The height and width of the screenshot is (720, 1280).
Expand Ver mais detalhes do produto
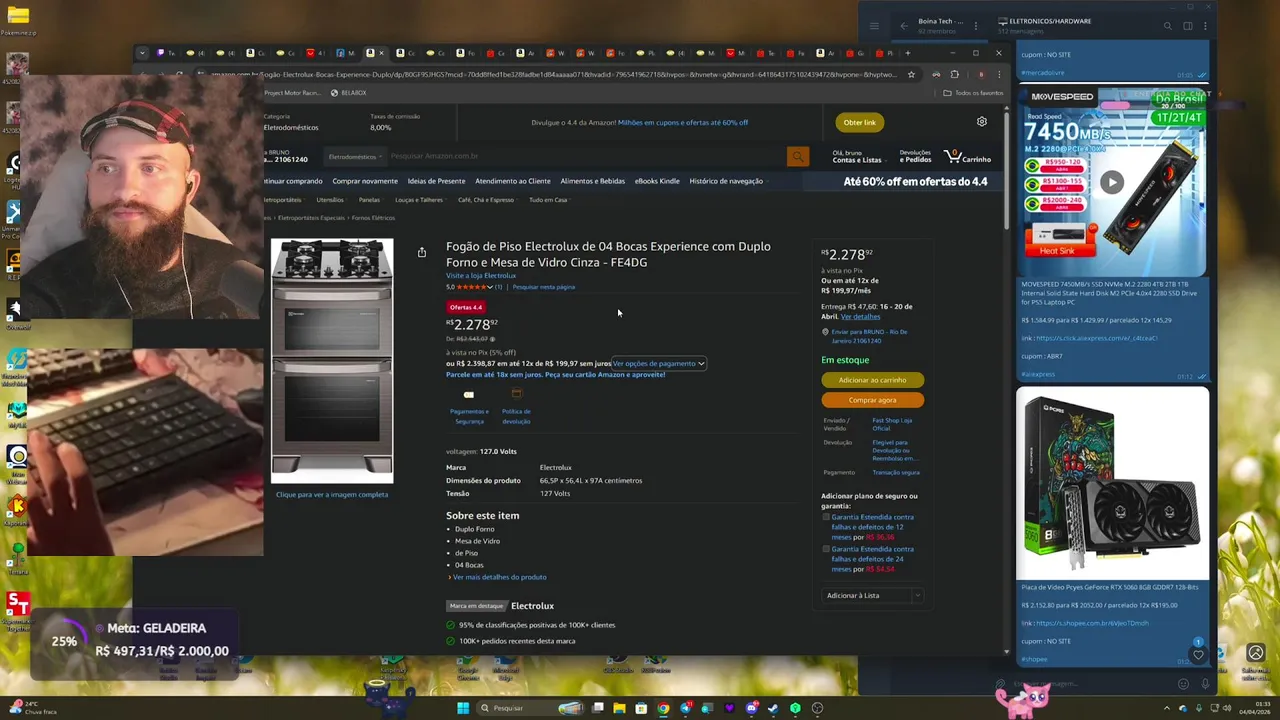tap(497, 577)
